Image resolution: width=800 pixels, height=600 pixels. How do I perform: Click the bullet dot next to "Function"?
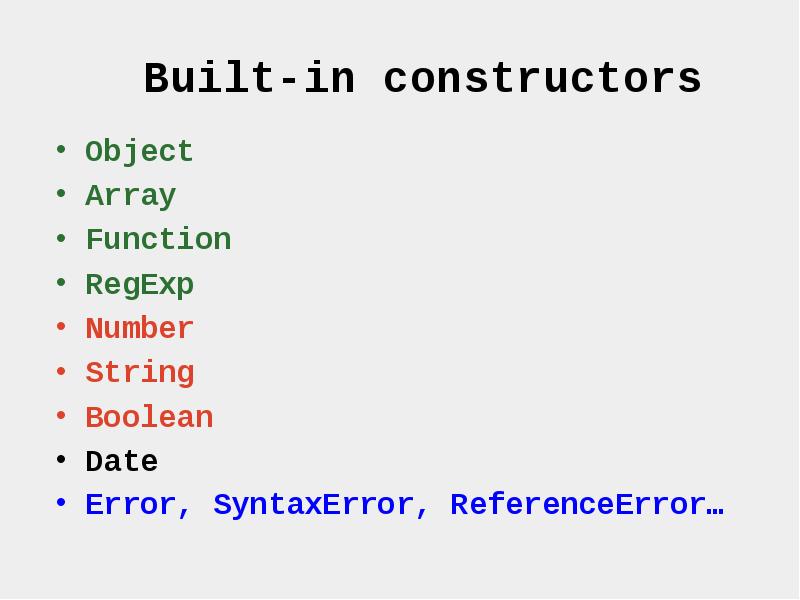tap(62, 239)
